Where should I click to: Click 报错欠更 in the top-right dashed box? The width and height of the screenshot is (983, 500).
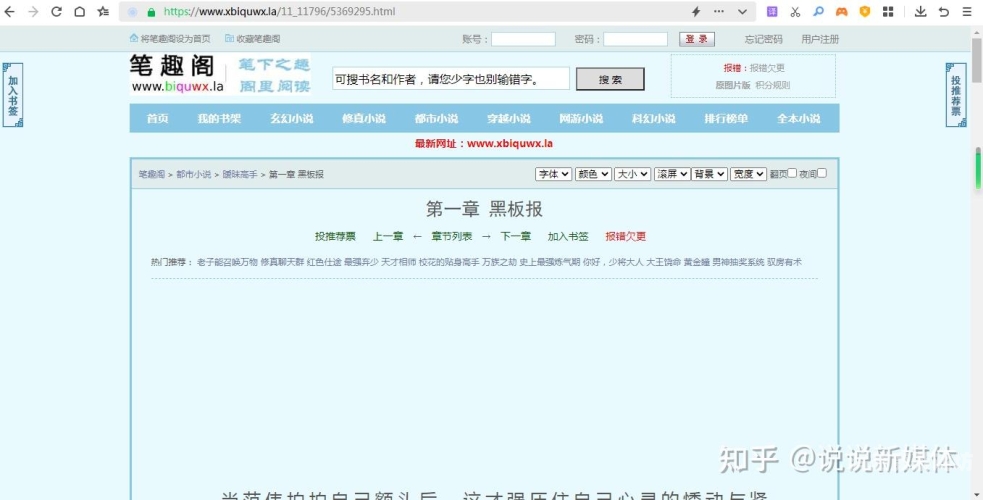(x=767, y=68)
